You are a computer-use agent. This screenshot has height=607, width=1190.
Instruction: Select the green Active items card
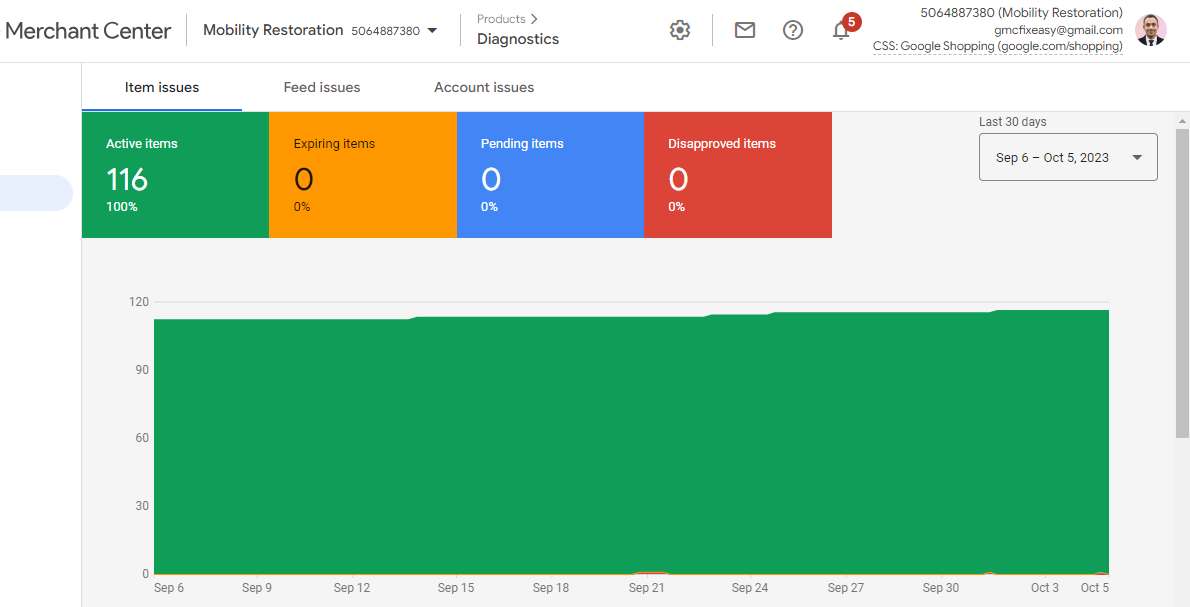(175, 175)
